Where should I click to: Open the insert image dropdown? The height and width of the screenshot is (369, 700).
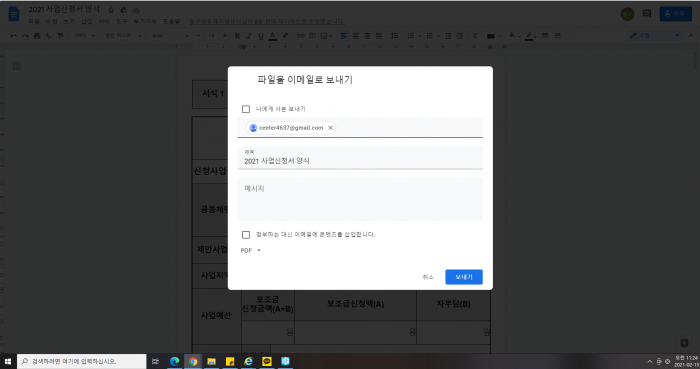pos(326,36)
